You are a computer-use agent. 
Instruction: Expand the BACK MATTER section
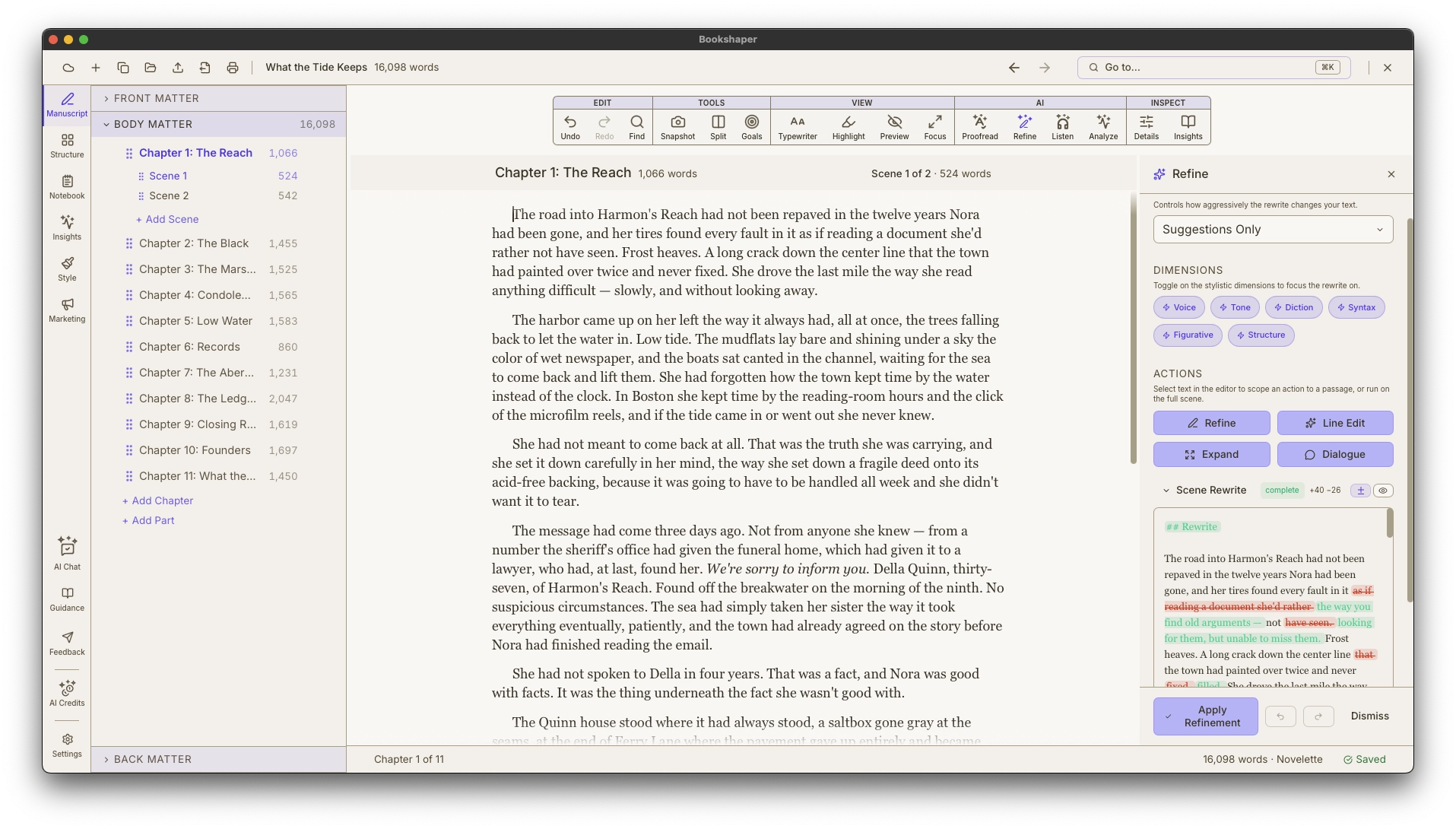[219, 759]
